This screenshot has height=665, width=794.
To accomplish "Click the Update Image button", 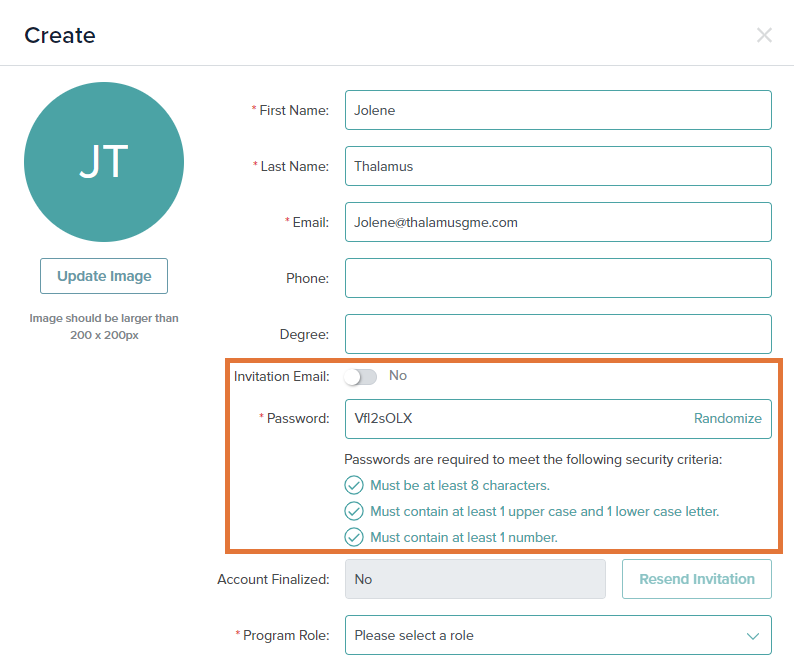I will pos(104,276).
